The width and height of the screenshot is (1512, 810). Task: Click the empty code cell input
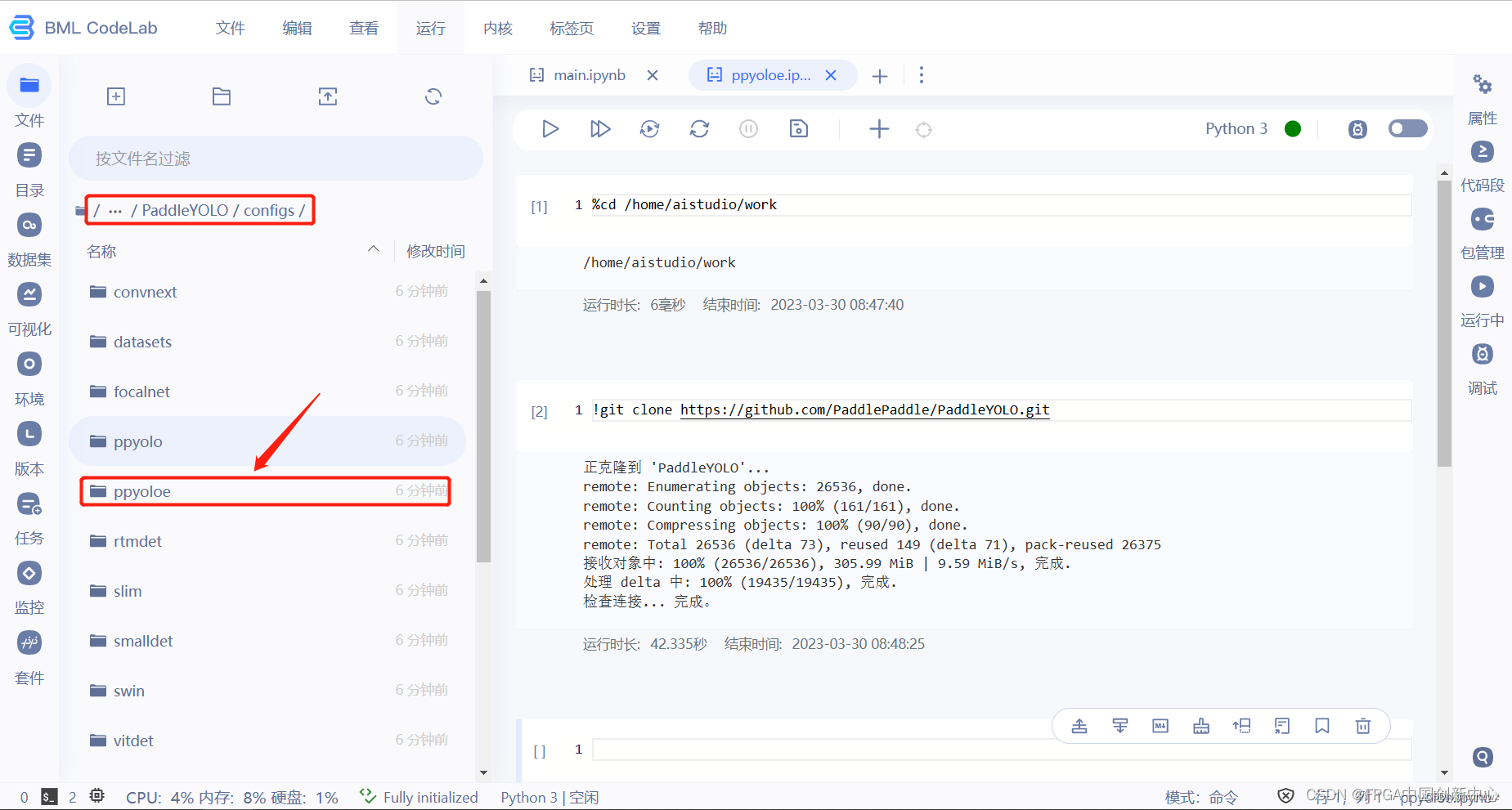(1002, 750)
